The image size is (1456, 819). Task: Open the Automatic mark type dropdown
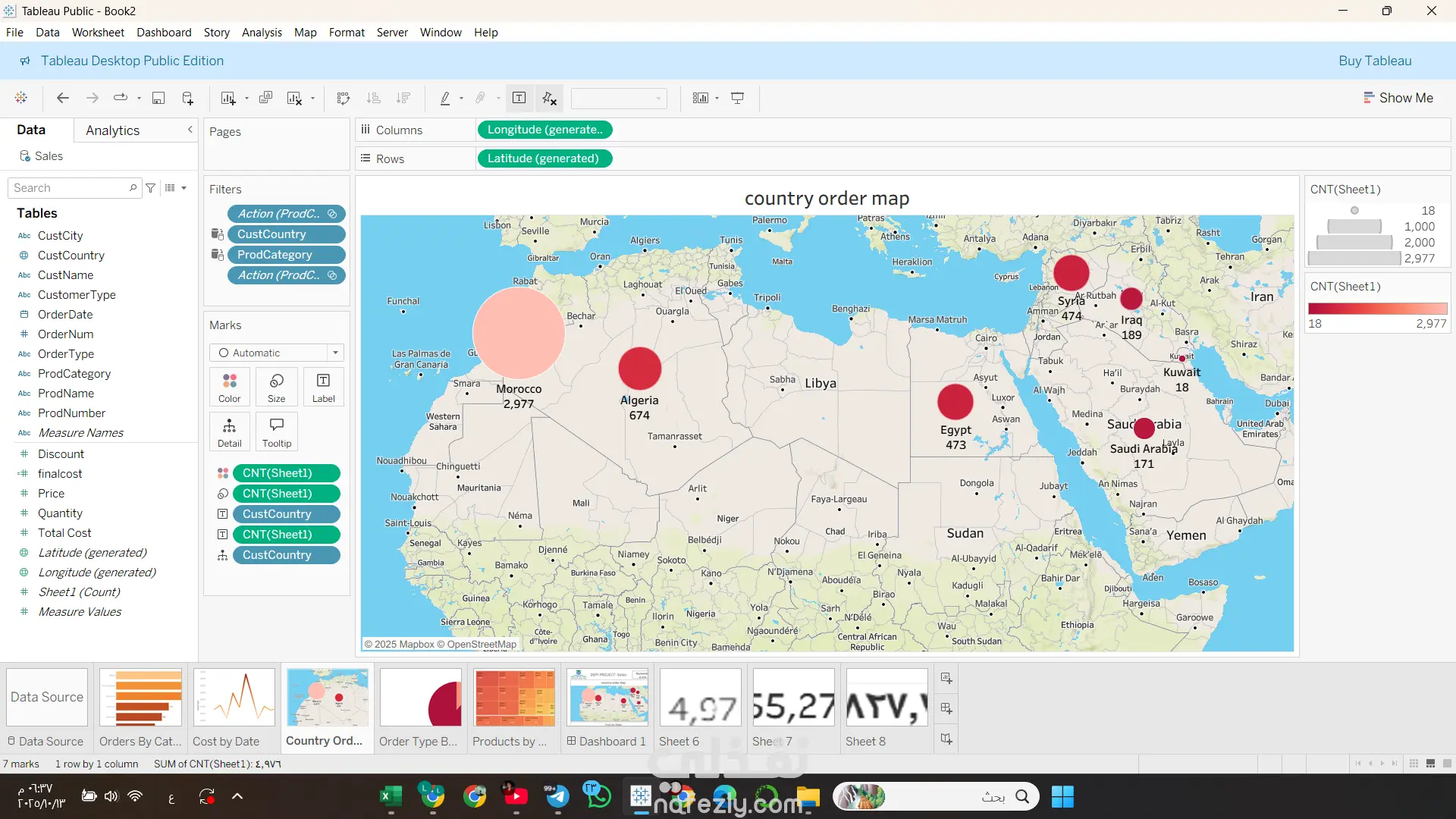(x=276, y=353)
